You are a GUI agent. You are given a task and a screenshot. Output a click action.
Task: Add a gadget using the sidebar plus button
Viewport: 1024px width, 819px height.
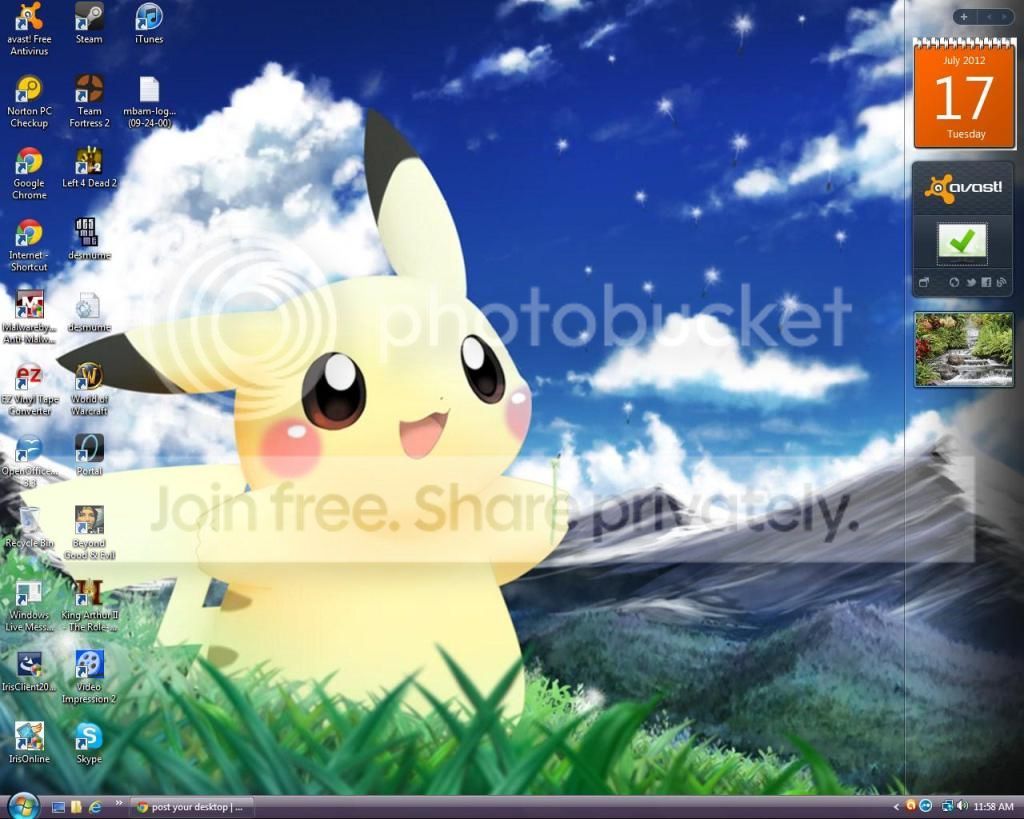[964, 17]
